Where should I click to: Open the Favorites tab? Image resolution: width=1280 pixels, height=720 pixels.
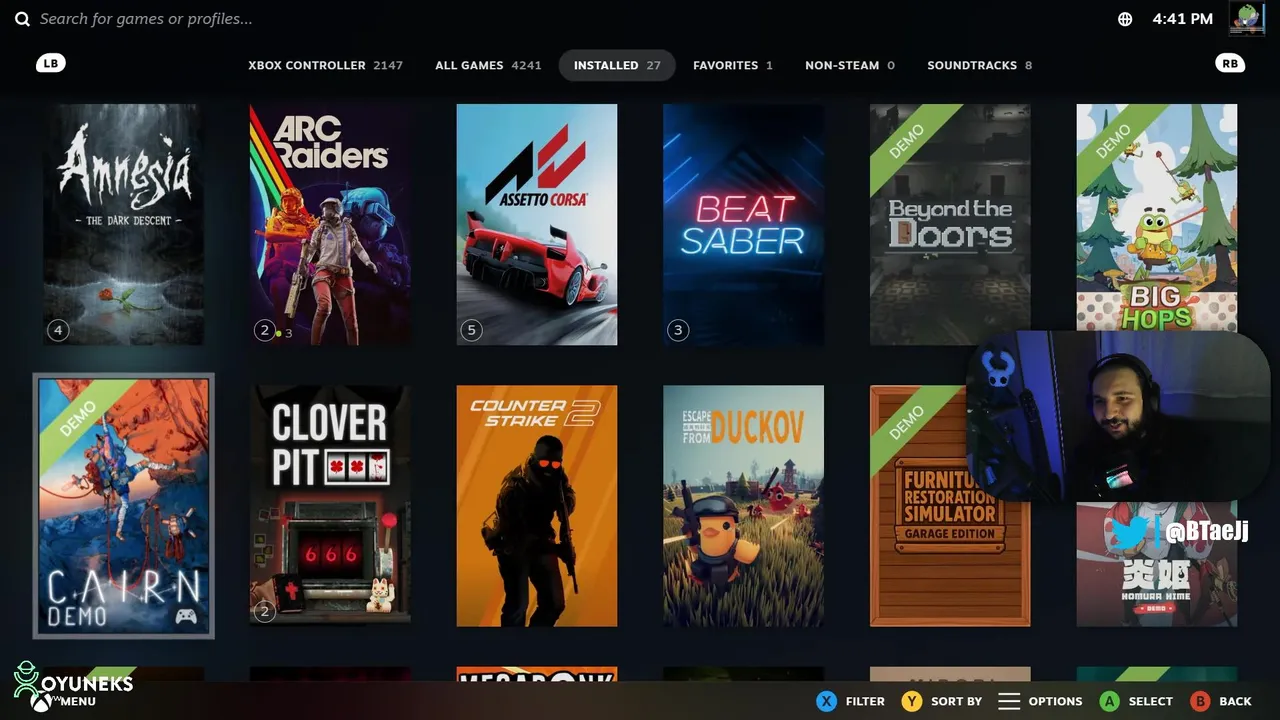[x=733, y=65]
